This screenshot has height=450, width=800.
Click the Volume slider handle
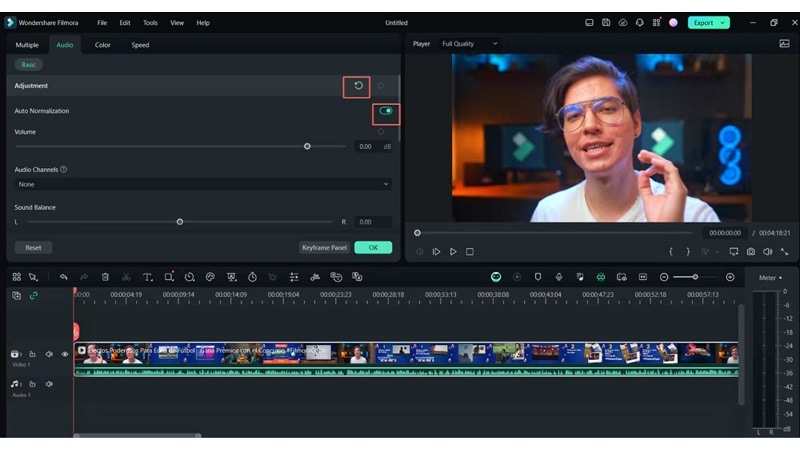coord(307,146)
